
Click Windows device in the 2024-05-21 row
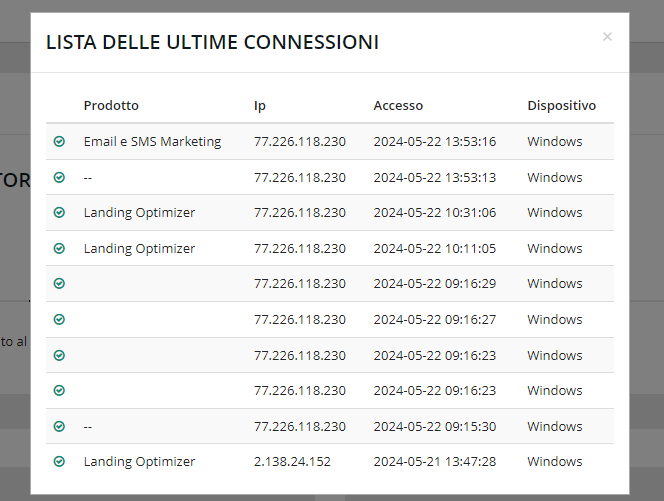coord(554,462)
